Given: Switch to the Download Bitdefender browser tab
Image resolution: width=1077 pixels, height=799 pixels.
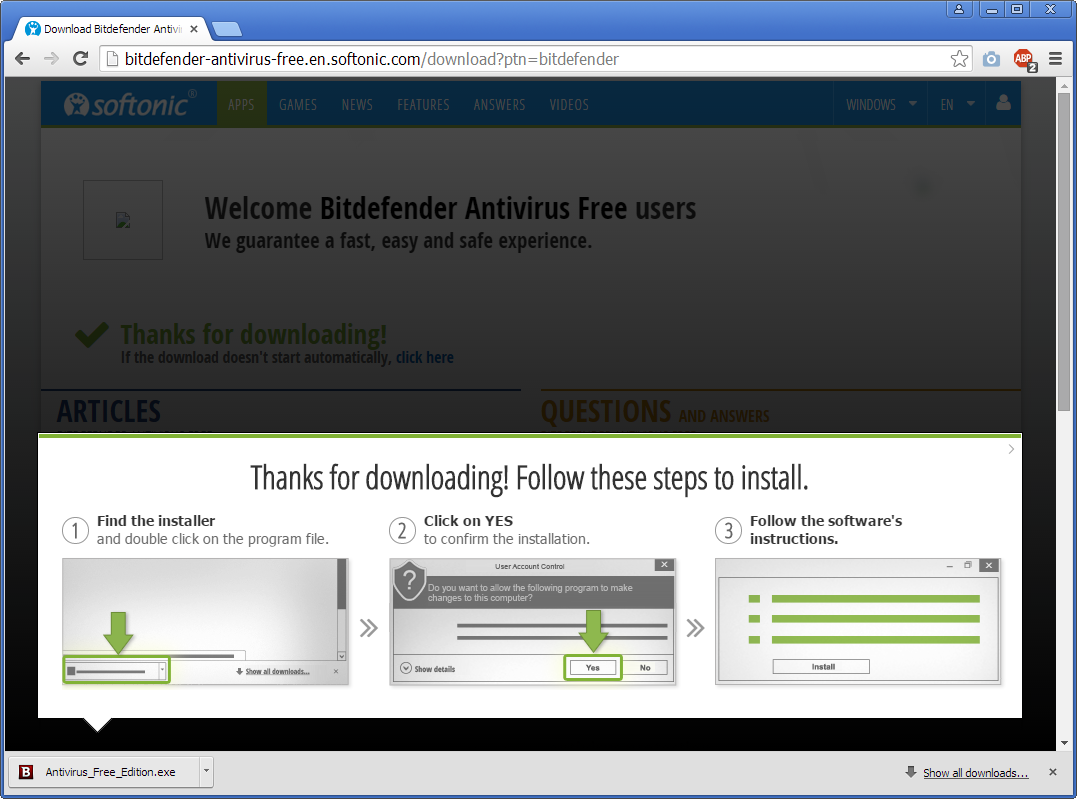Looking at the screenshot, I should (110, 29).
